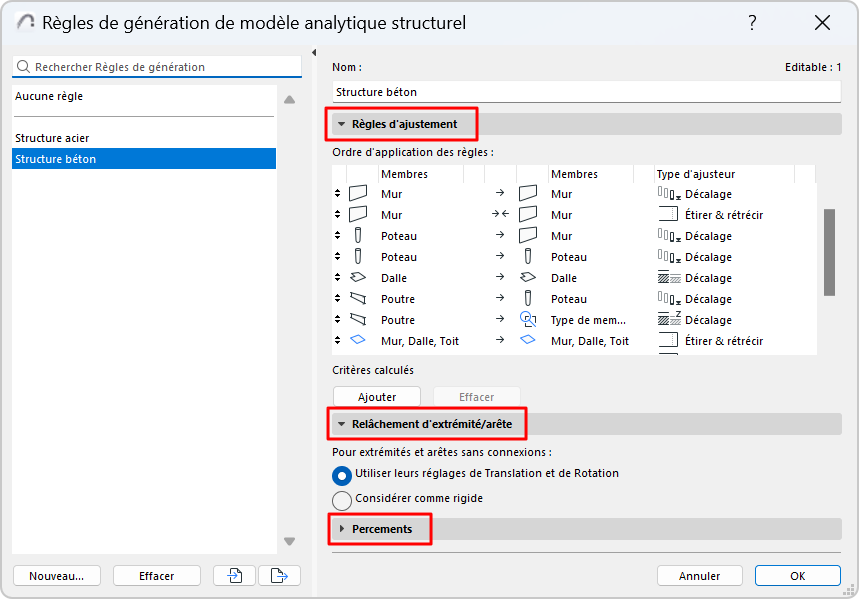Select Structure acier in rule list
Image resolution: width=859 pixels, height=599 pixels.
coord(60,138)
